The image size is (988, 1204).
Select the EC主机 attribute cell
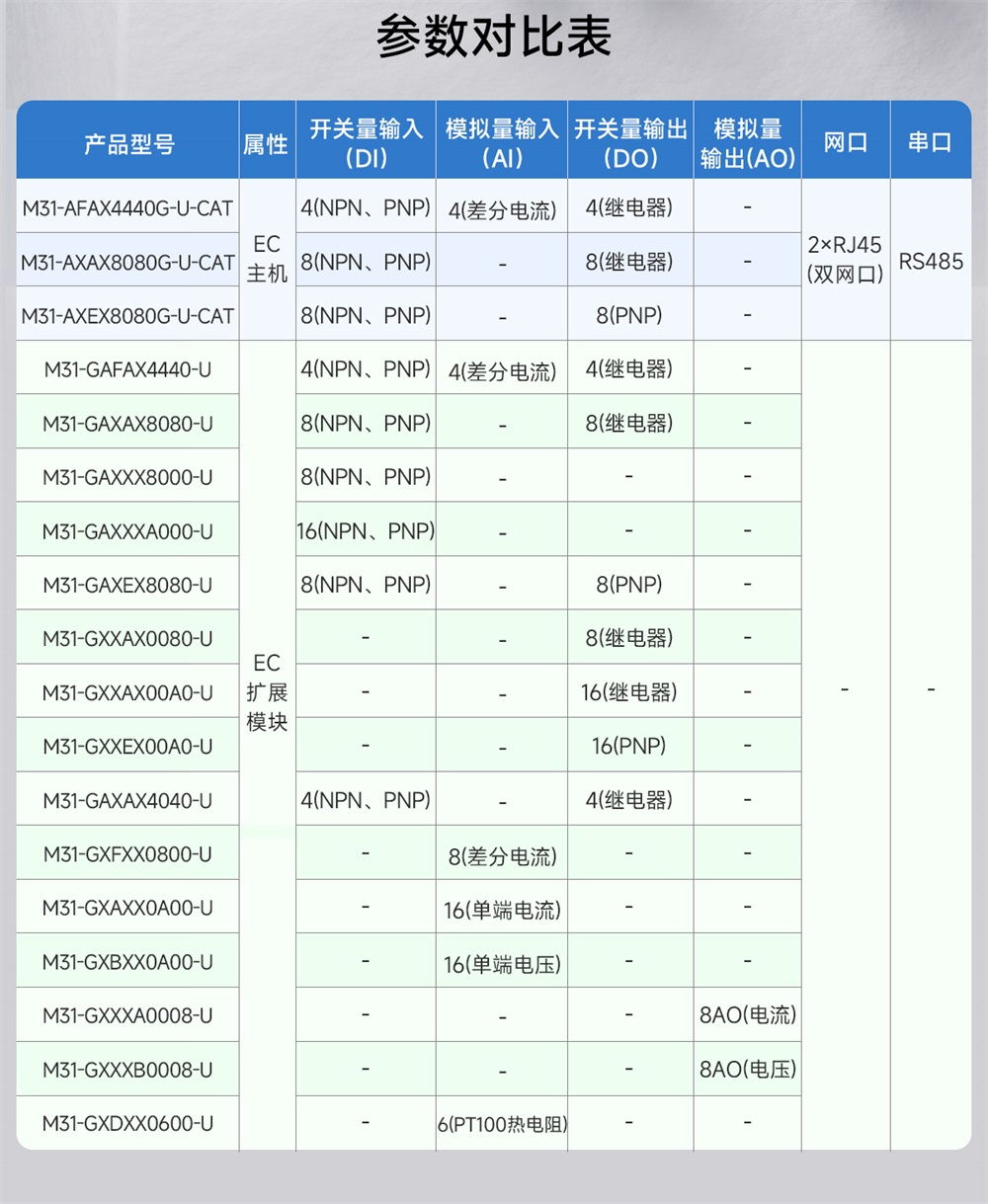[x=267, y=260]
